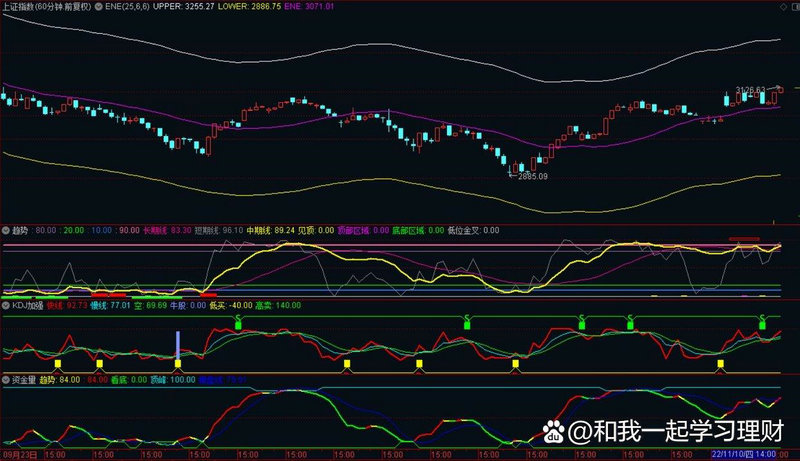Click the 顶部区域: 0.00 reading
The height and width of the screenshot is (461, 800).
pos(363,230)
